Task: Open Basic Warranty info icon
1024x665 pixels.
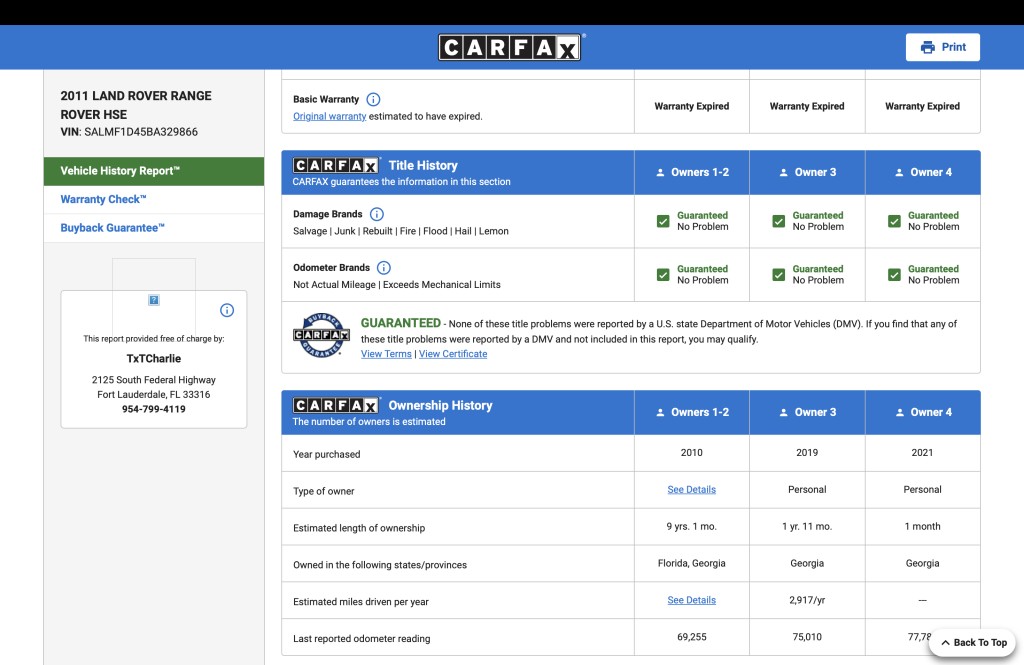Action: [373, 99]
